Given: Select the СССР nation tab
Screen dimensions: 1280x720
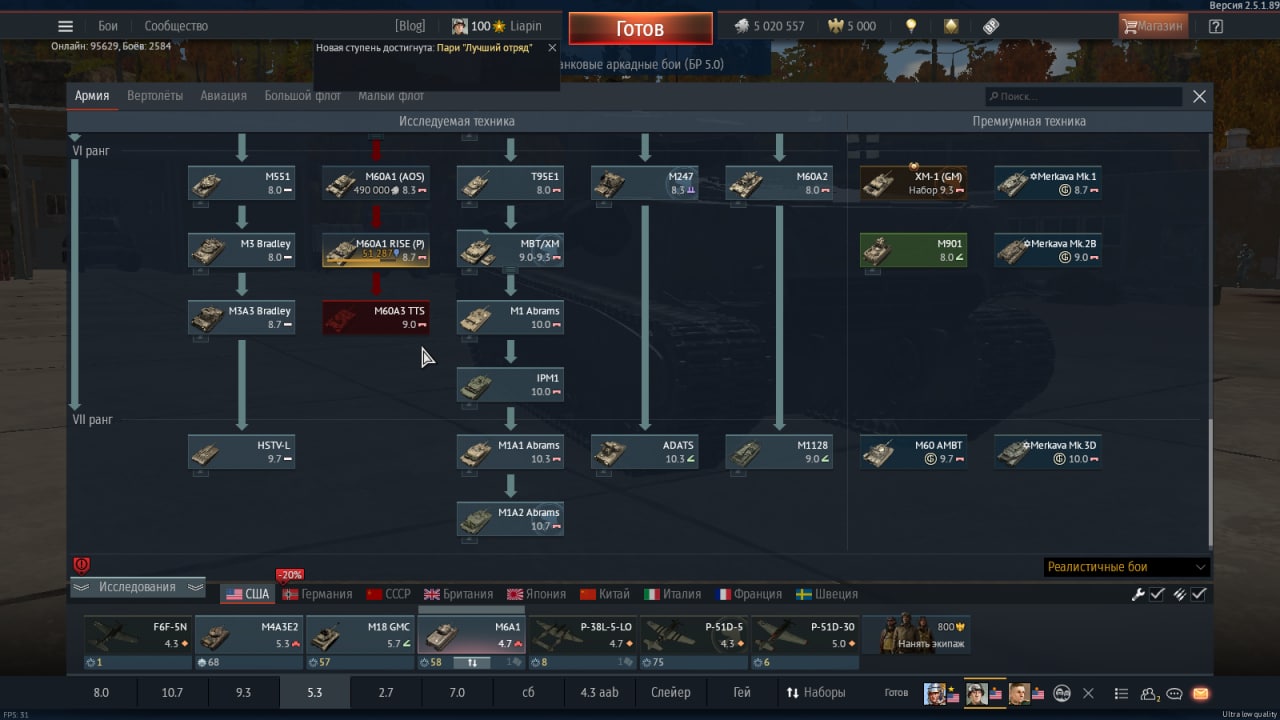Looking at the screenshot, I should (389, 594).
